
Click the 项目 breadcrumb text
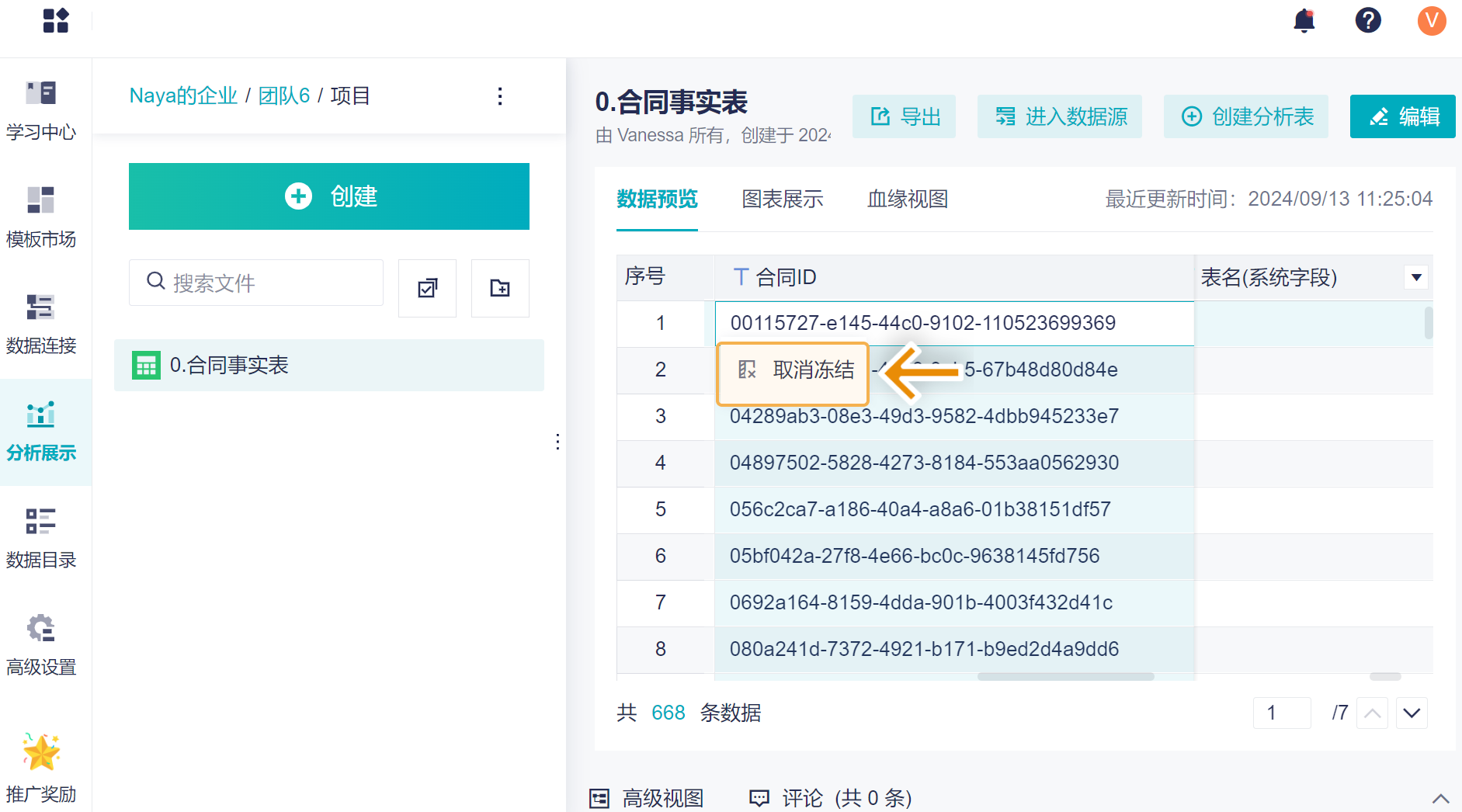coord(350,95)
